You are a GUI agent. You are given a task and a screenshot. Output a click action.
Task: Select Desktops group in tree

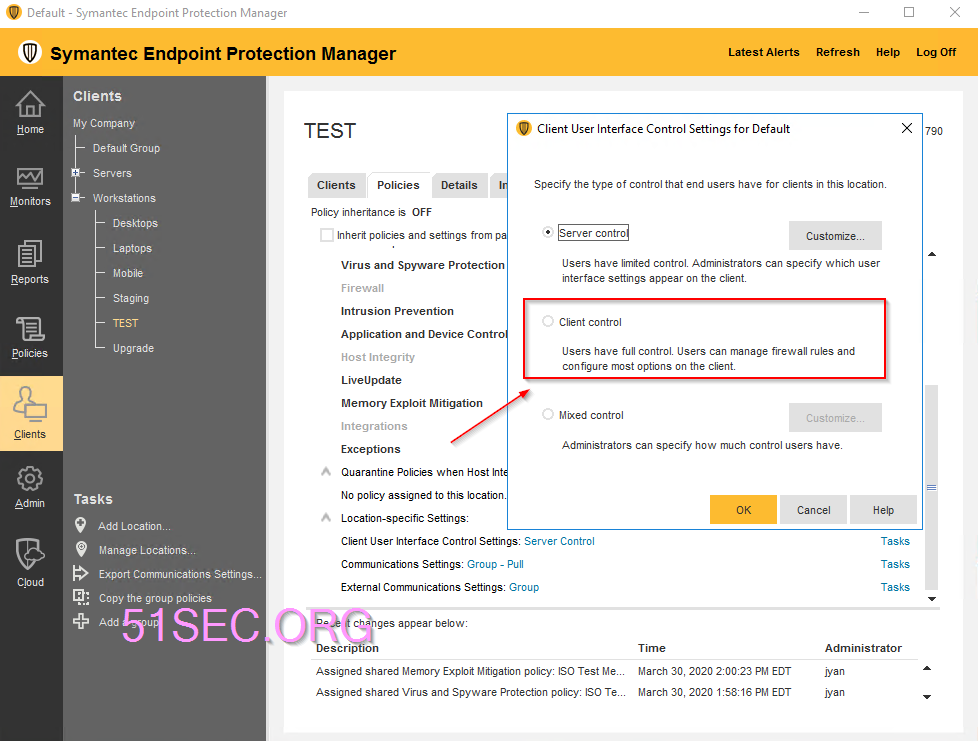pos(135,223)
